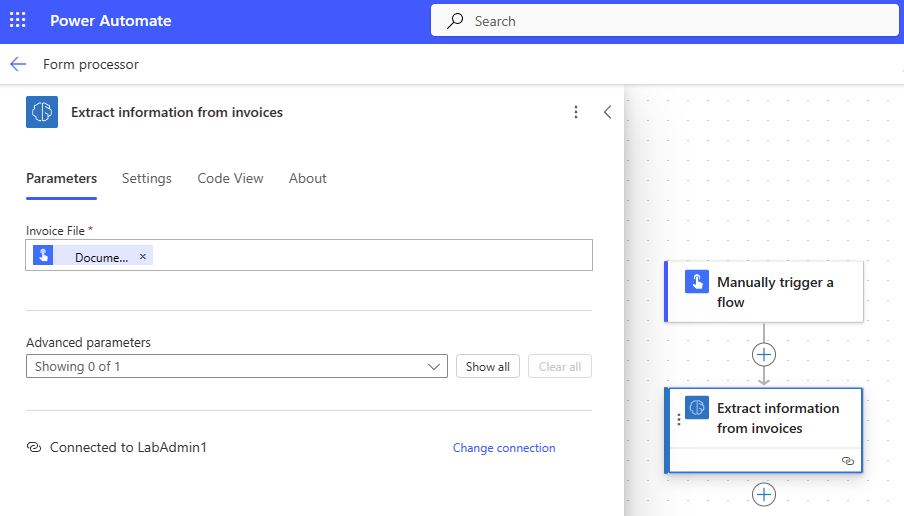The height and width of the screenshot is (516, 904).
Task: Select the Parameters tab
Action: [61, 179]
